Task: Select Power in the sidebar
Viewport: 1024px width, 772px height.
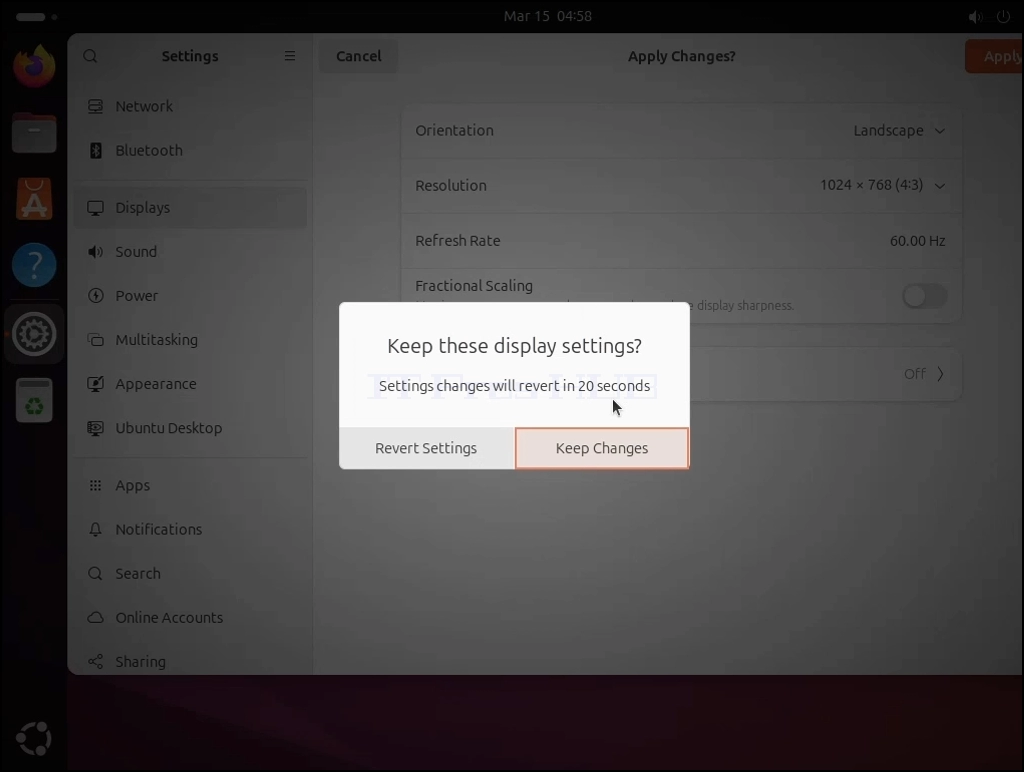Action: point(190,296)
